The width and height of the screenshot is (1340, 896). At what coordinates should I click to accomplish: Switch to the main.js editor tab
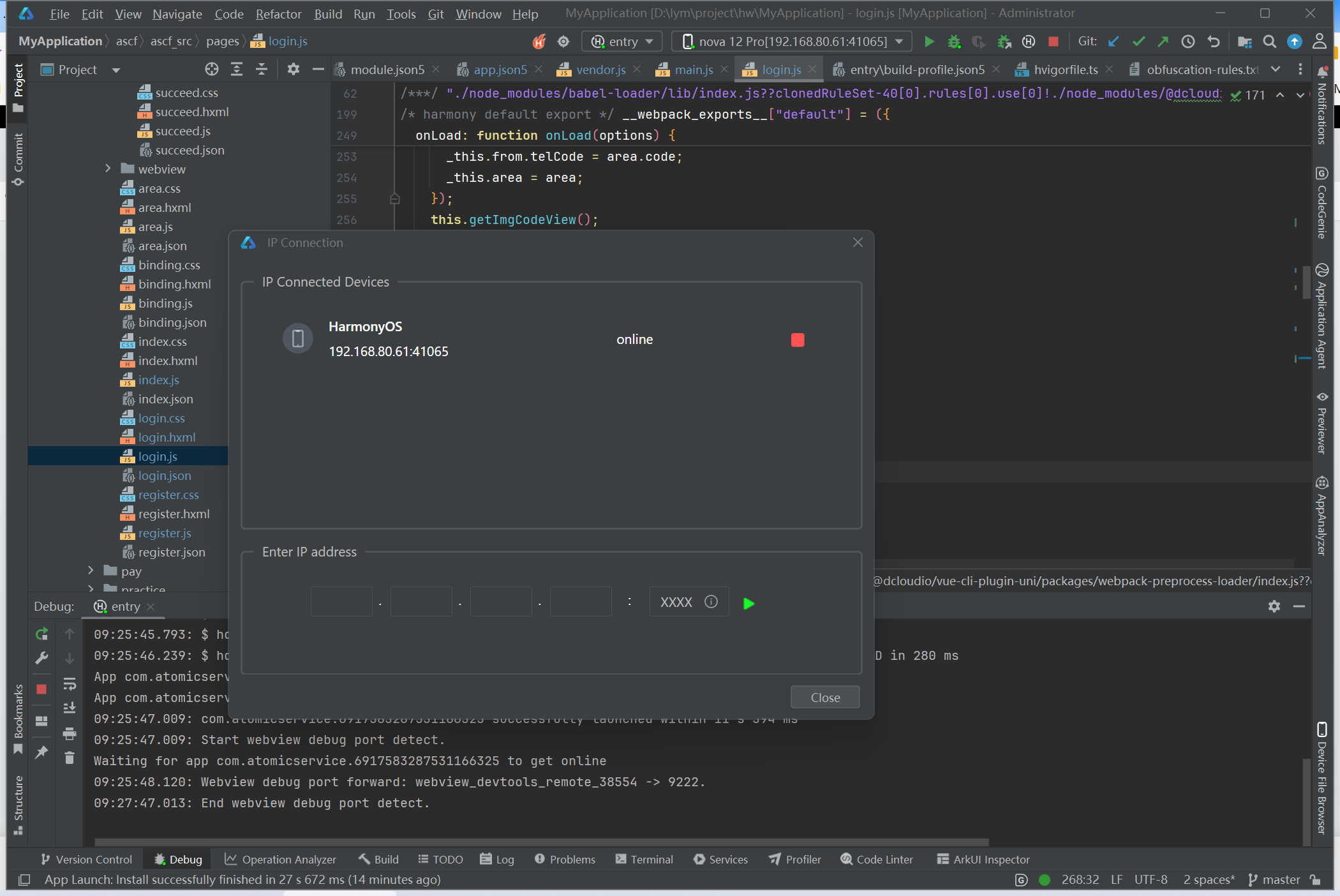693,70
